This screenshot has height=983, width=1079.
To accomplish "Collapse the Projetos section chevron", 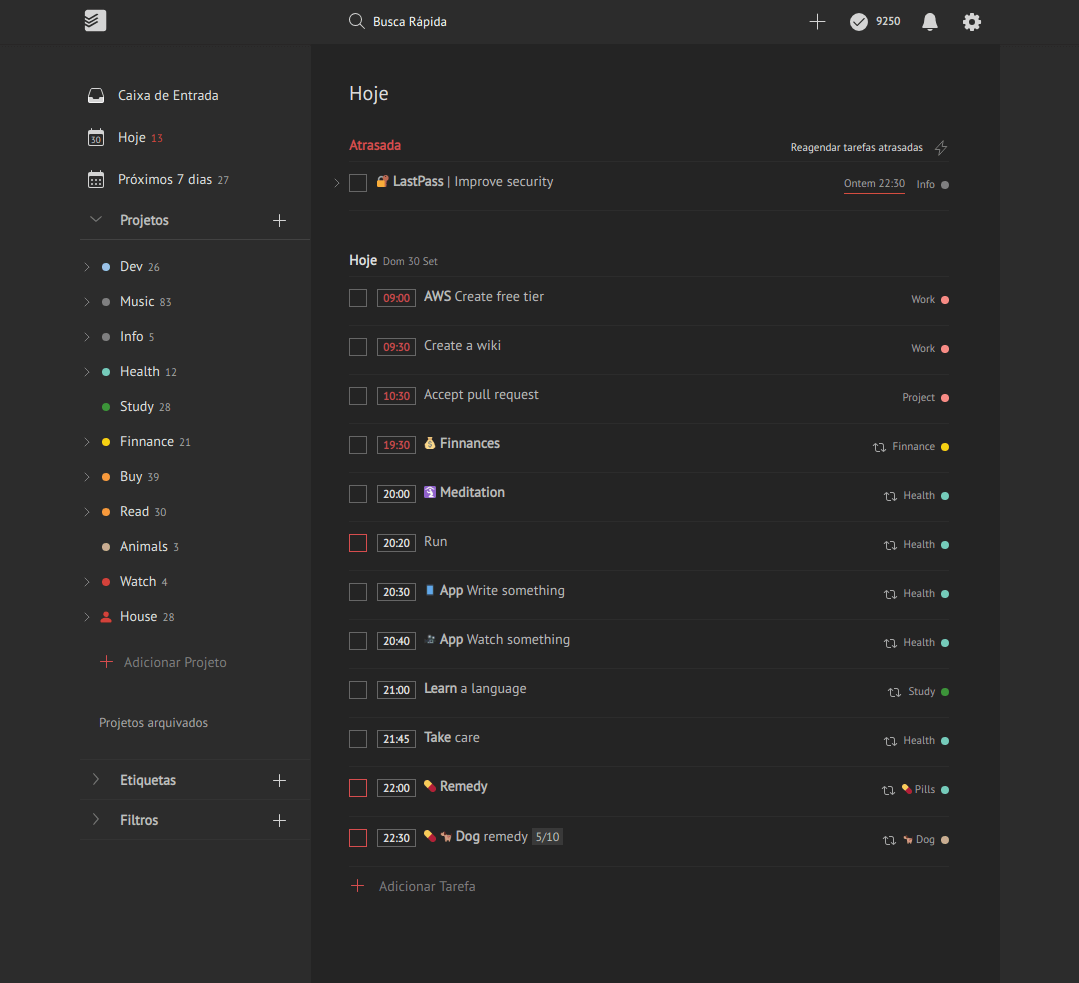I will click(95, 219).
